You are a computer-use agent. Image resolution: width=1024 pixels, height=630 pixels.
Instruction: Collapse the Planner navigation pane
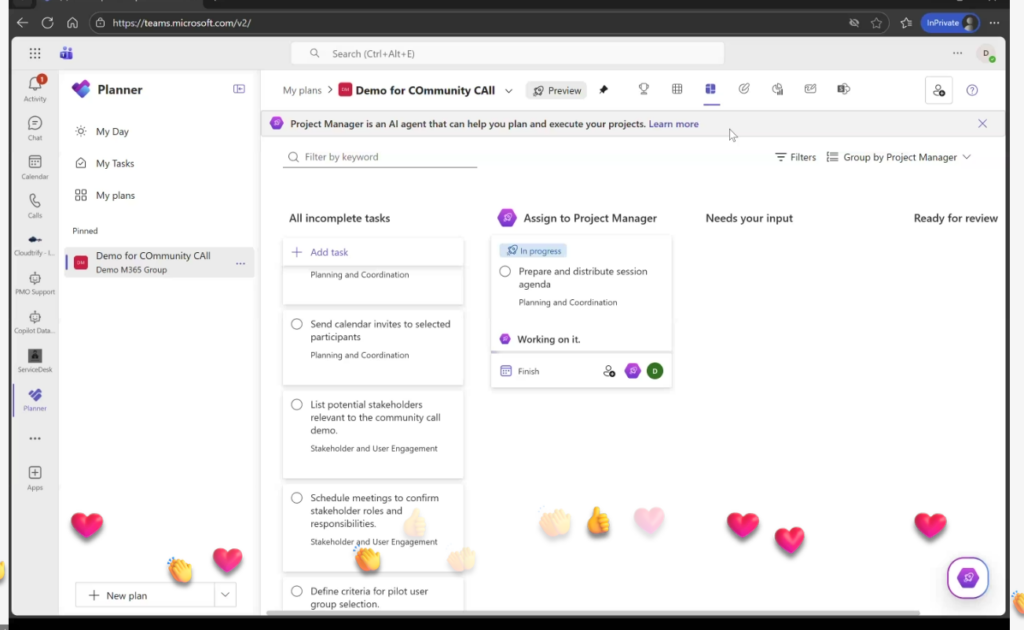pyautogui.click(x=239, y=89)
